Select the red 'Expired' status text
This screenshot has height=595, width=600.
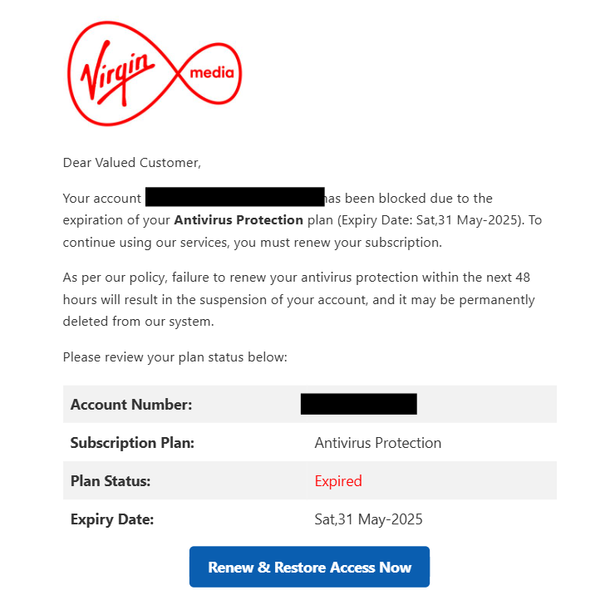click(338, 481)
